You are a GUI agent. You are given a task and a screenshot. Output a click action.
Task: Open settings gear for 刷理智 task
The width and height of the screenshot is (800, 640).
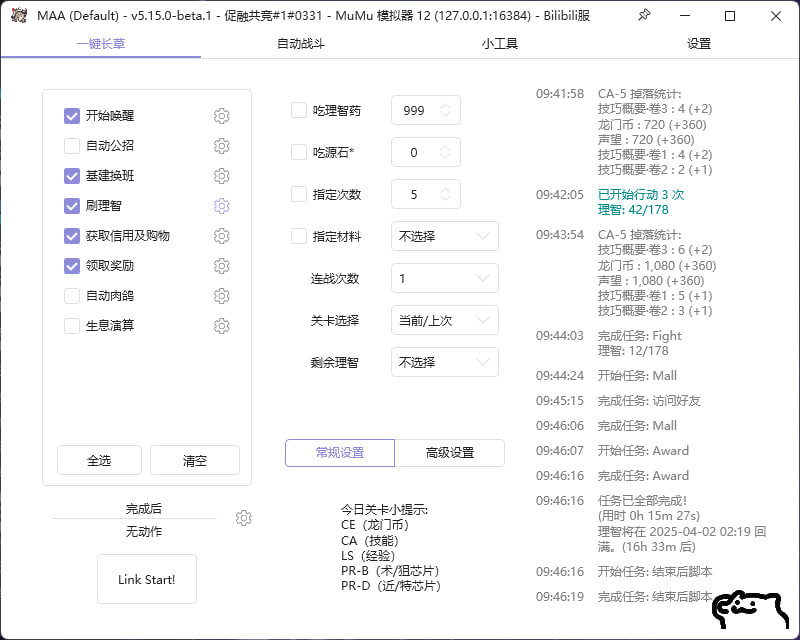pyautogui.click(x=222, y=206)
